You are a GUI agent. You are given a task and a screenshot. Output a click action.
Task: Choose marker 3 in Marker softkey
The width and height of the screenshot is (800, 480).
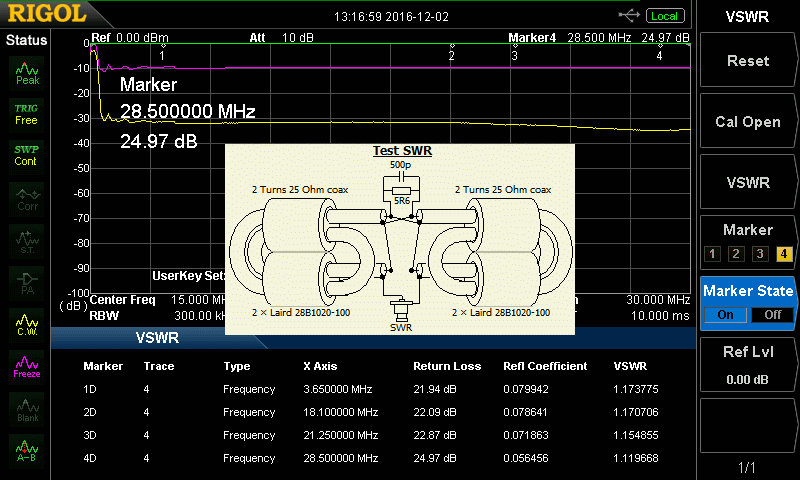point(760,254)
